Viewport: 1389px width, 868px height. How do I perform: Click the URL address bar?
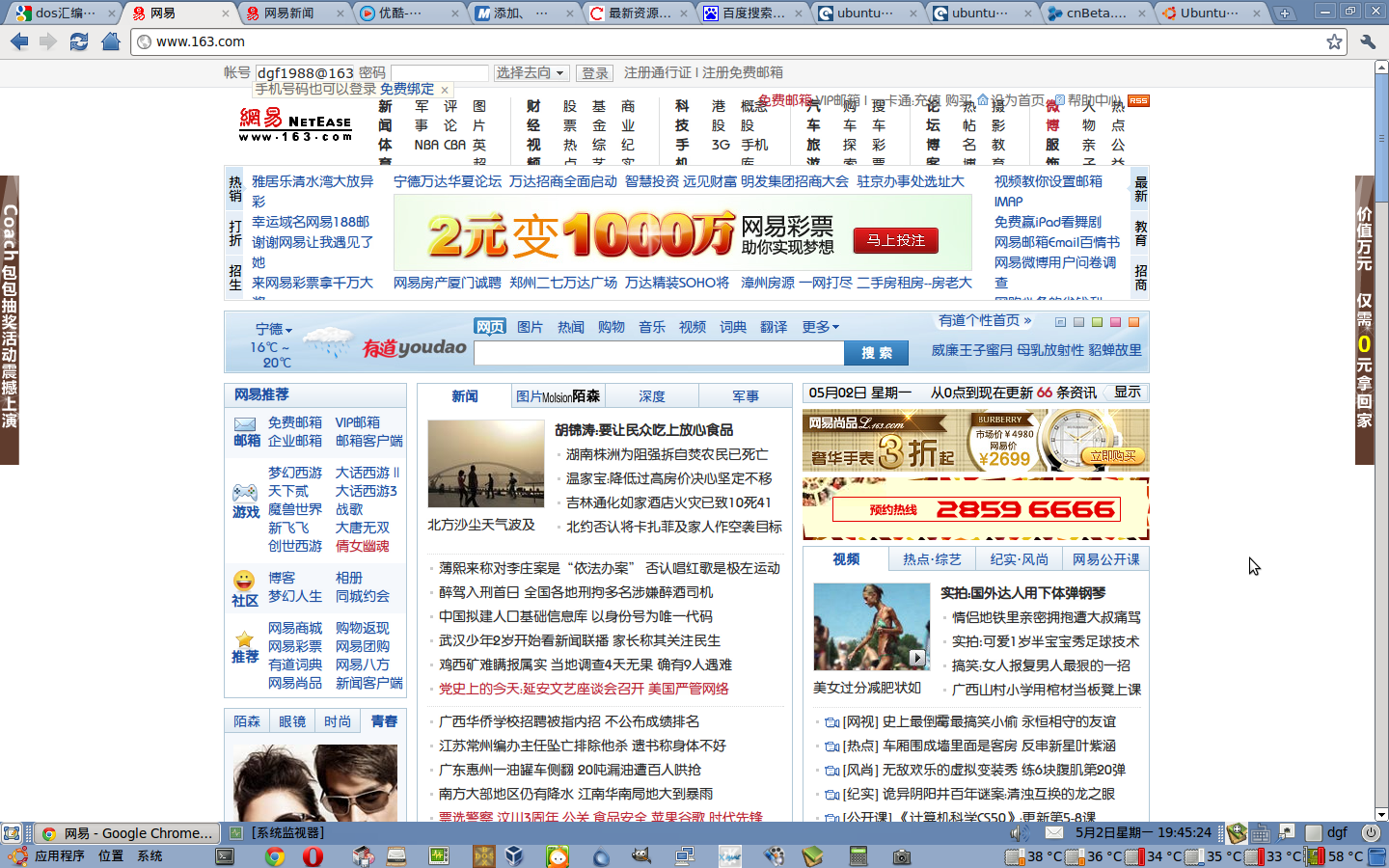tap(738, 41)
